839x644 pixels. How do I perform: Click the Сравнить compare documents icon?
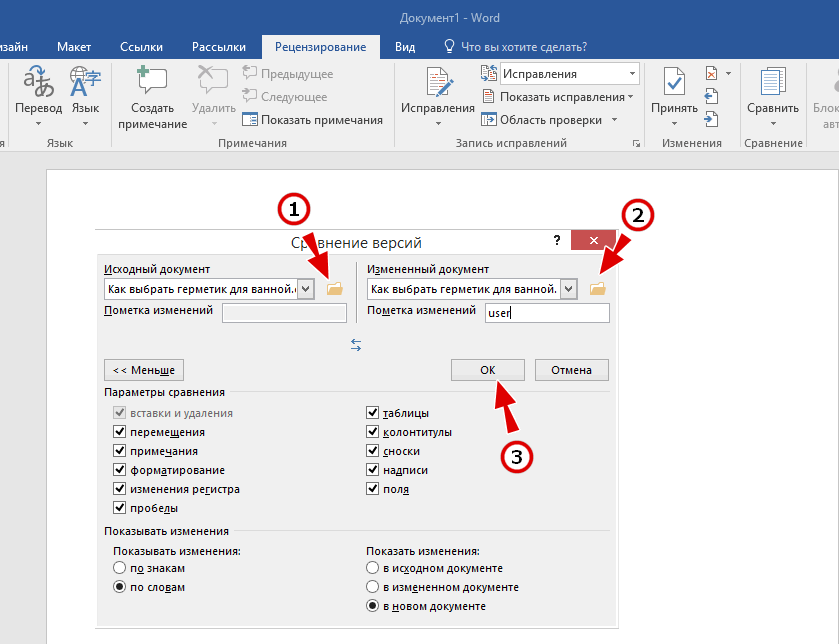pyautogui.click(x=773, y=82)
